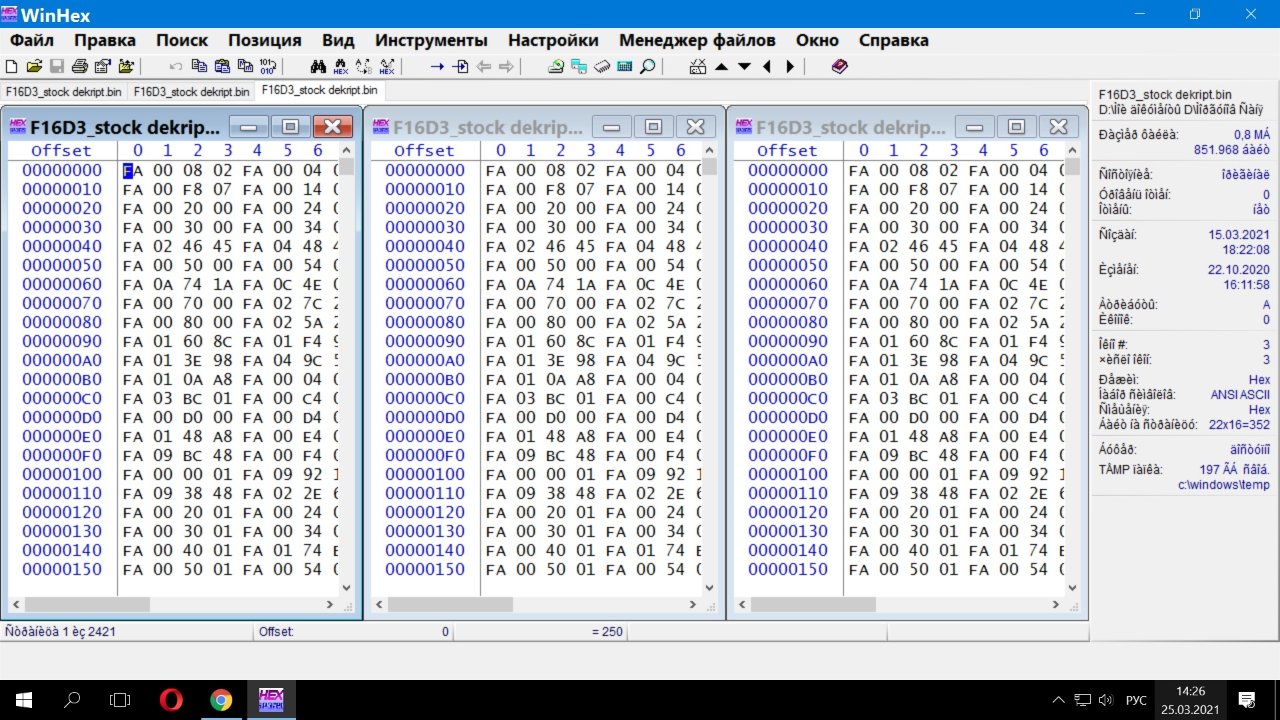Click the magnifying glass analyze icon
This screenshot has height=720, width=1280.
click(x=648, y=67)
